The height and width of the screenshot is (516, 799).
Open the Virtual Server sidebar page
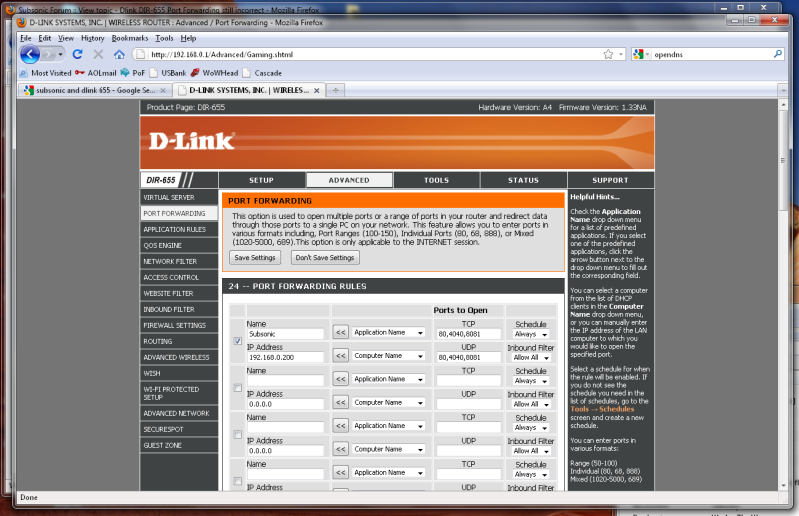pos(179,197)
